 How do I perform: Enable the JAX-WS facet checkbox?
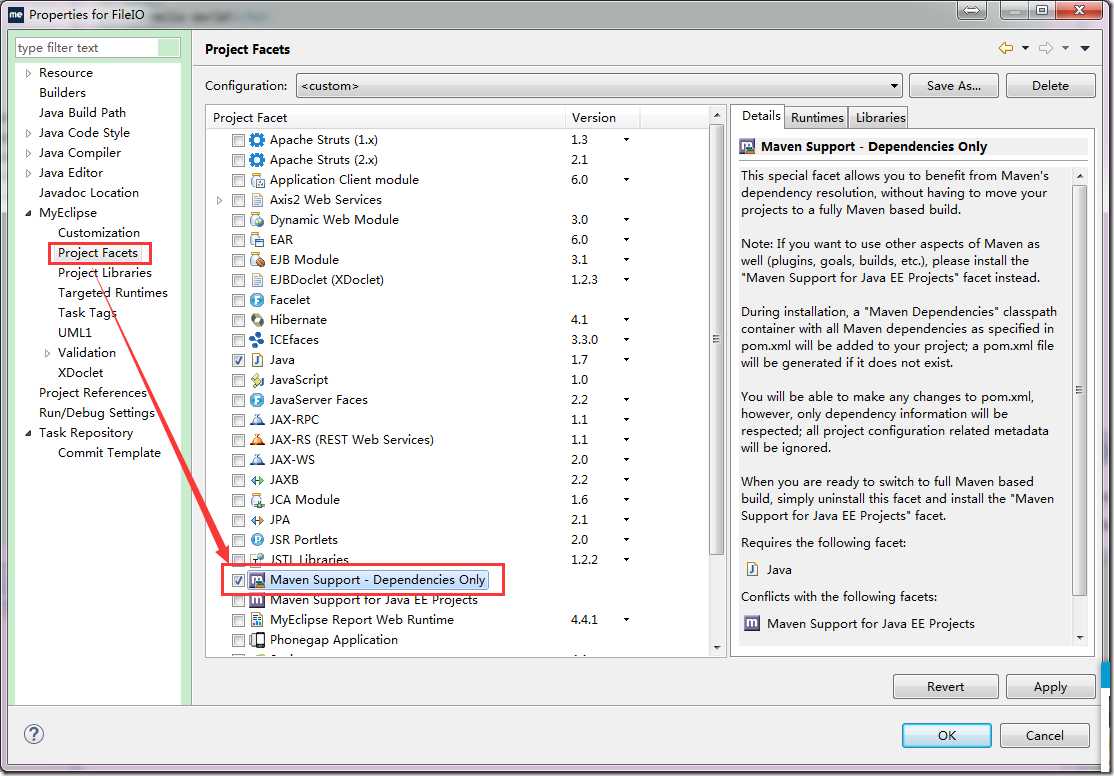[x=238, y=460]
